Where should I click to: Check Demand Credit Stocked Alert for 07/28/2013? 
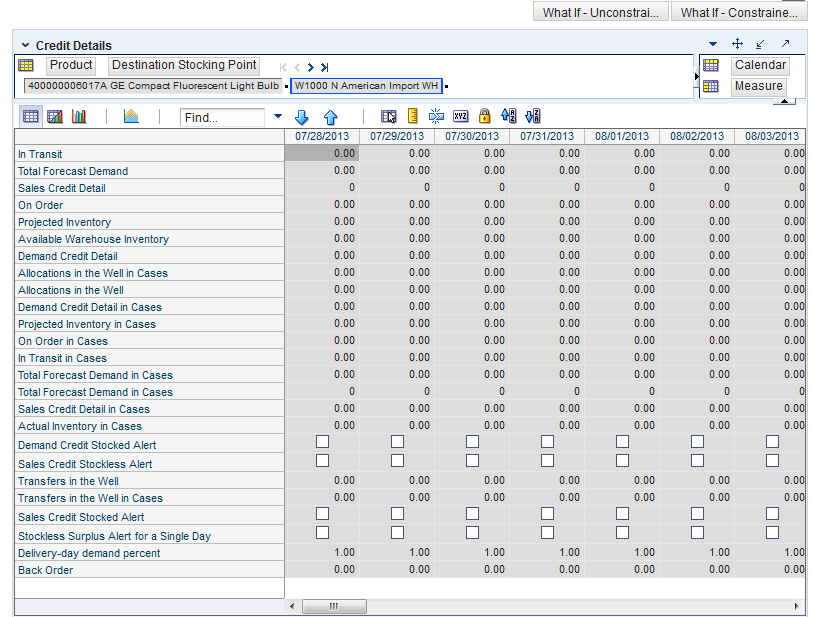322,442
